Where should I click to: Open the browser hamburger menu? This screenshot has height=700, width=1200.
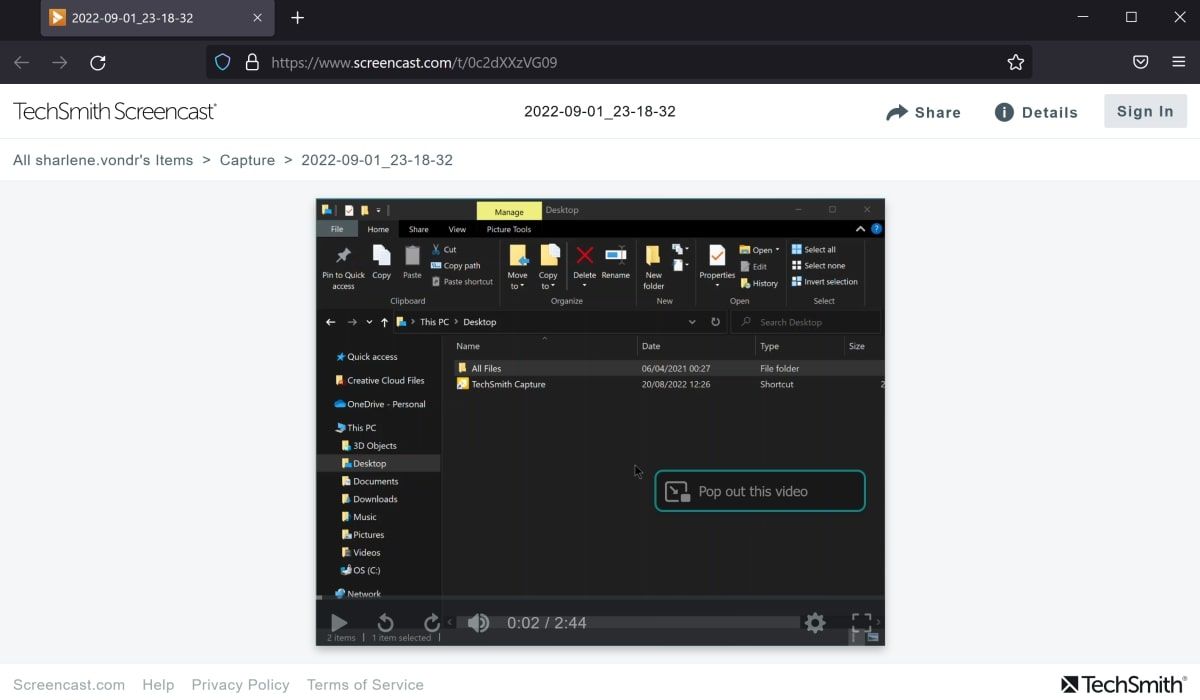[x=1178, y=62]
